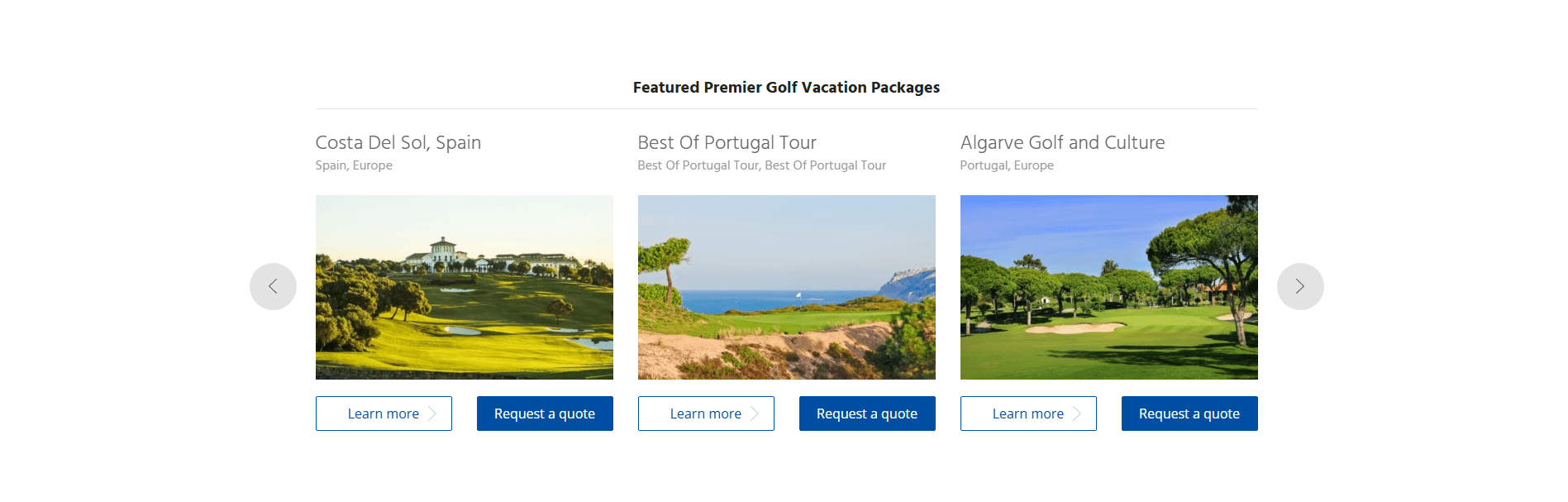Click the next carousel arrow
The height and width of the screenshot is (502, 1568).
(x=1300, y=287)
